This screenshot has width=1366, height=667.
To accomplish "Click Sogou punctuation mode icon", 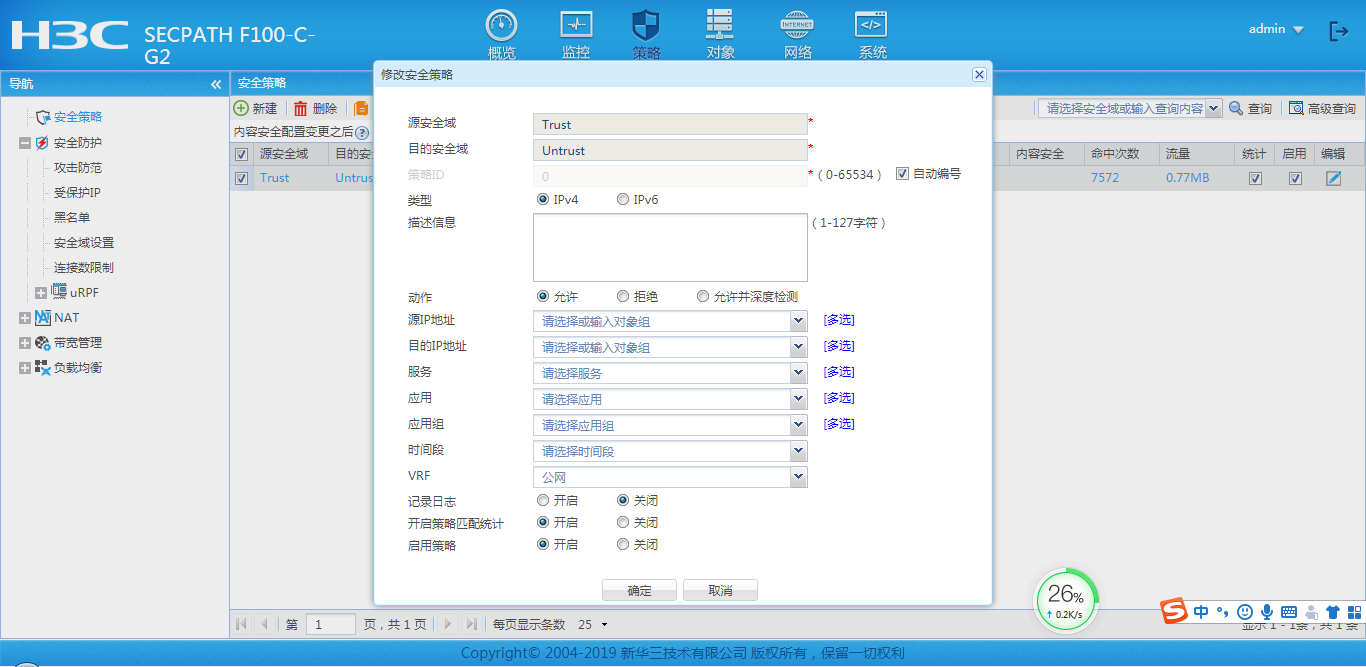I will tap(1223, 612).
